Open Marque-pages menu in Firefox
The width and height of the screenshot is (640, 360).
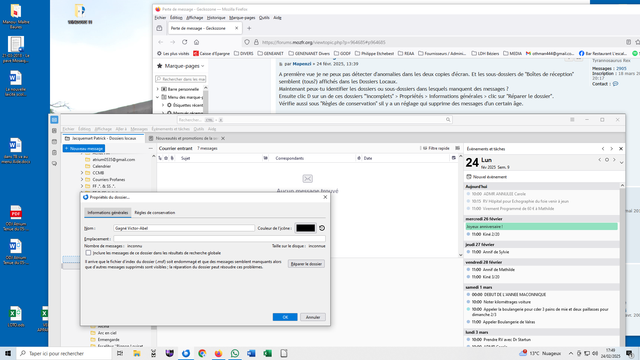pos(242,18)
